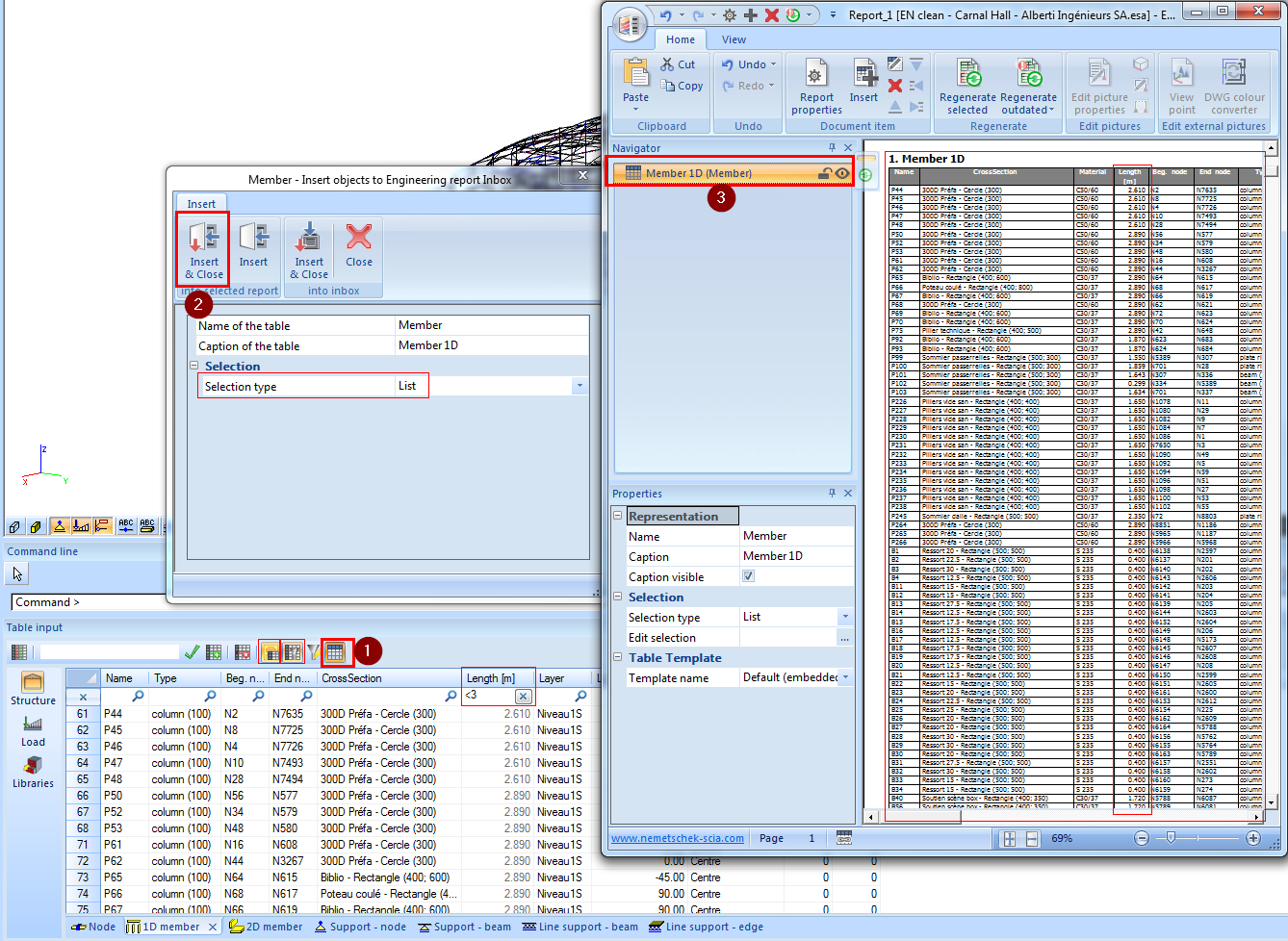The image size is (1288, 941).
Task: Switch to the Line support - beam tab
Action: click(580, 927)
